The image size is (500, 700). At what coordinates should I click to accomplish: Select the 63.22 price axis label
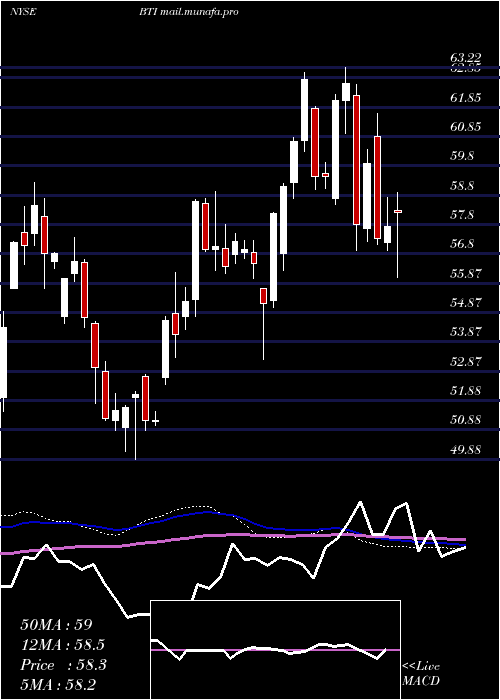point(466,58)
